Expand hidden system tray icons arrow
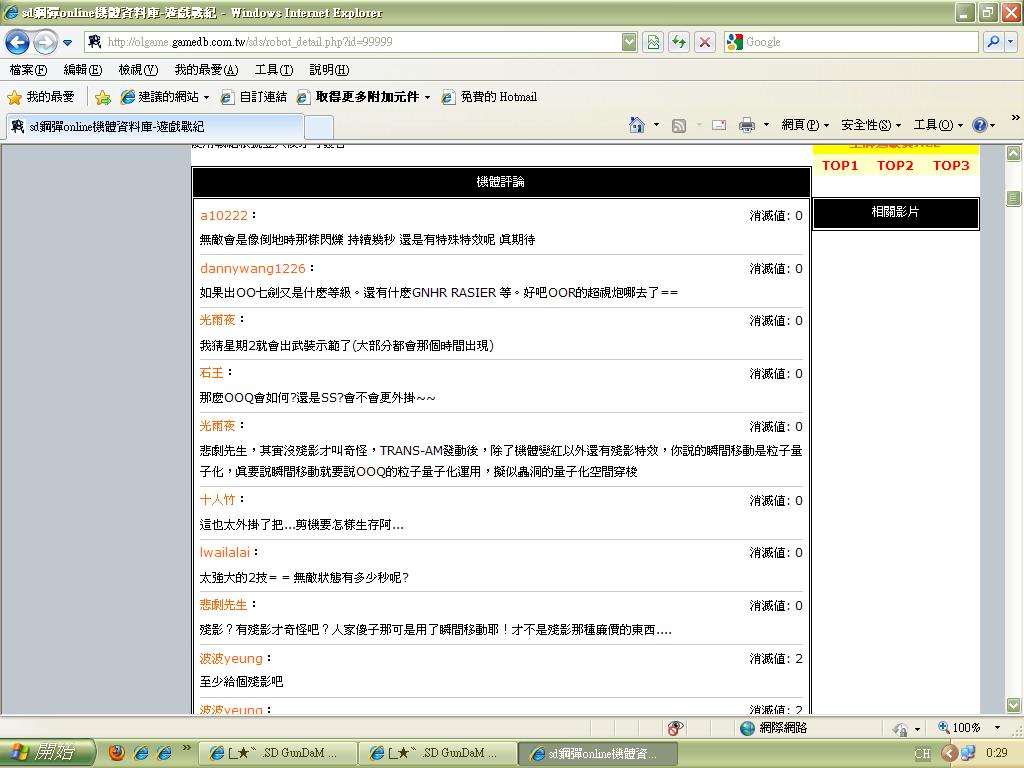 [950, 754]
